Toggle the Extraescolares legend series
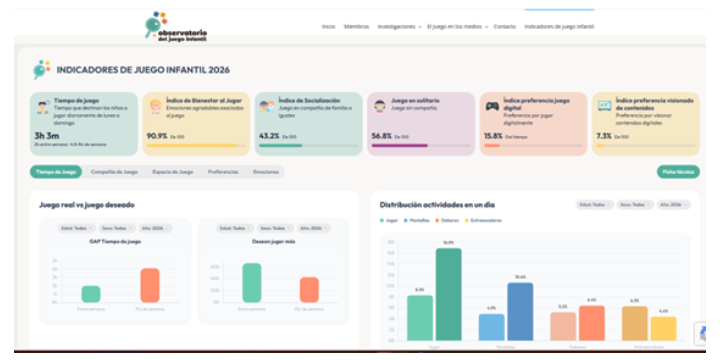The width and height of the screenshot is (720, 360). coord(483,220)
